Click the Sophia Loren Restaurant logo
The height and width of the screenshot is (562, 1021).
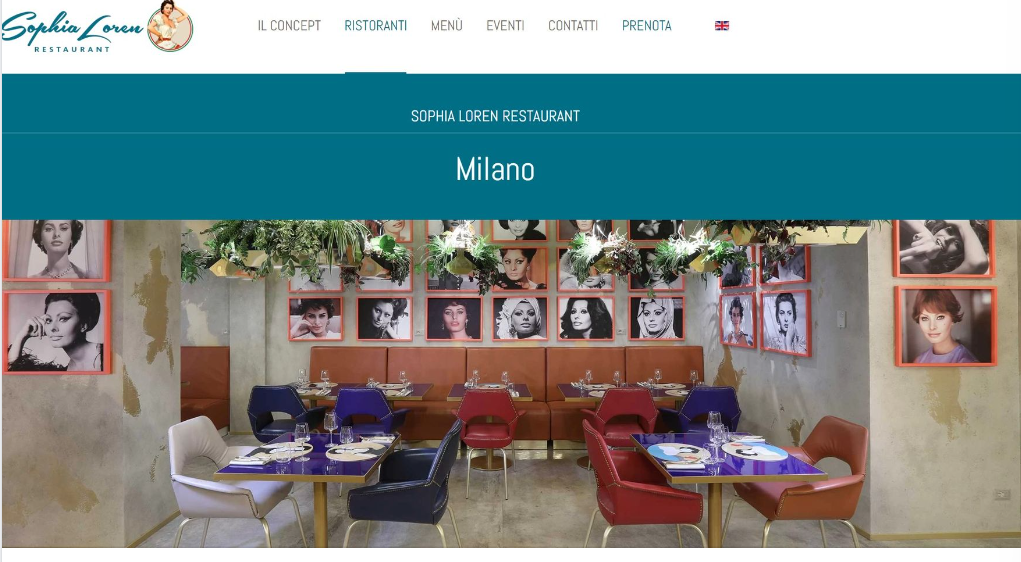pyautogui.click(x=98, y=27)
